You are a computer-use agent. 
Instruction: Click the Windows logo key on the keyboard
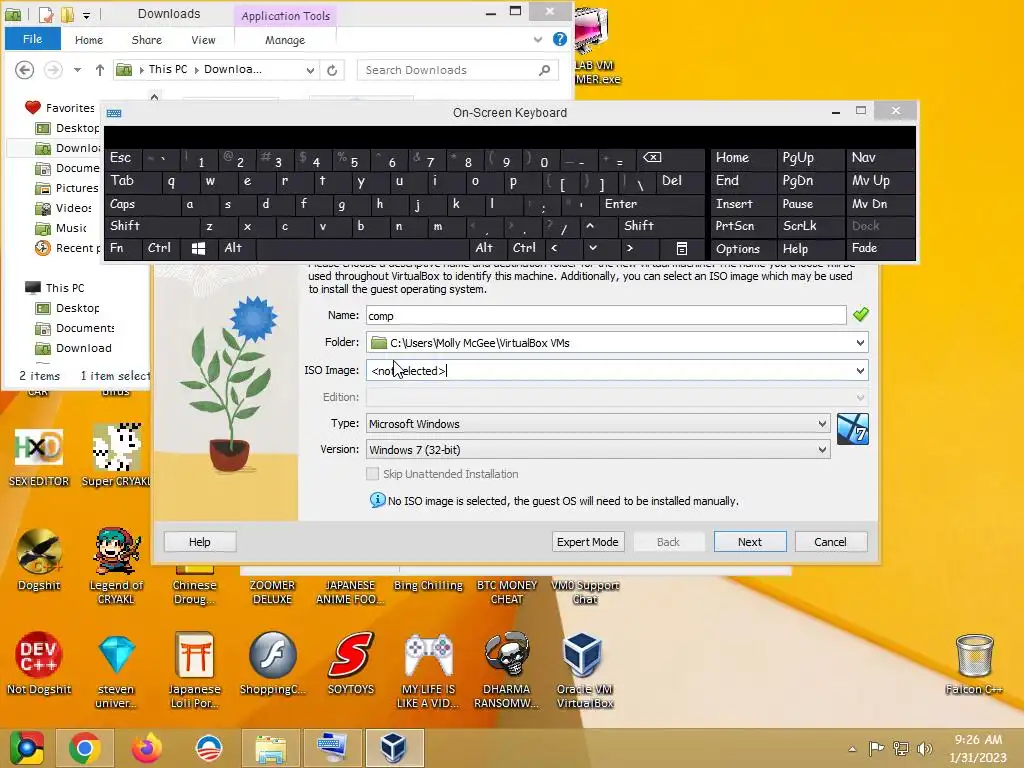(x=199, y=248)
